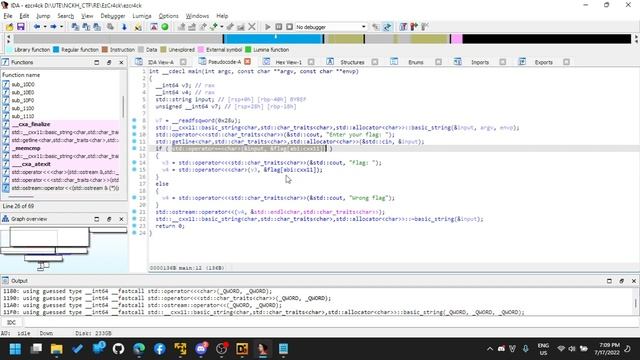Pause the process from the toolbar
Image resolution: width=640 pixels, height=360 pixels.
[x=278, y=27]
